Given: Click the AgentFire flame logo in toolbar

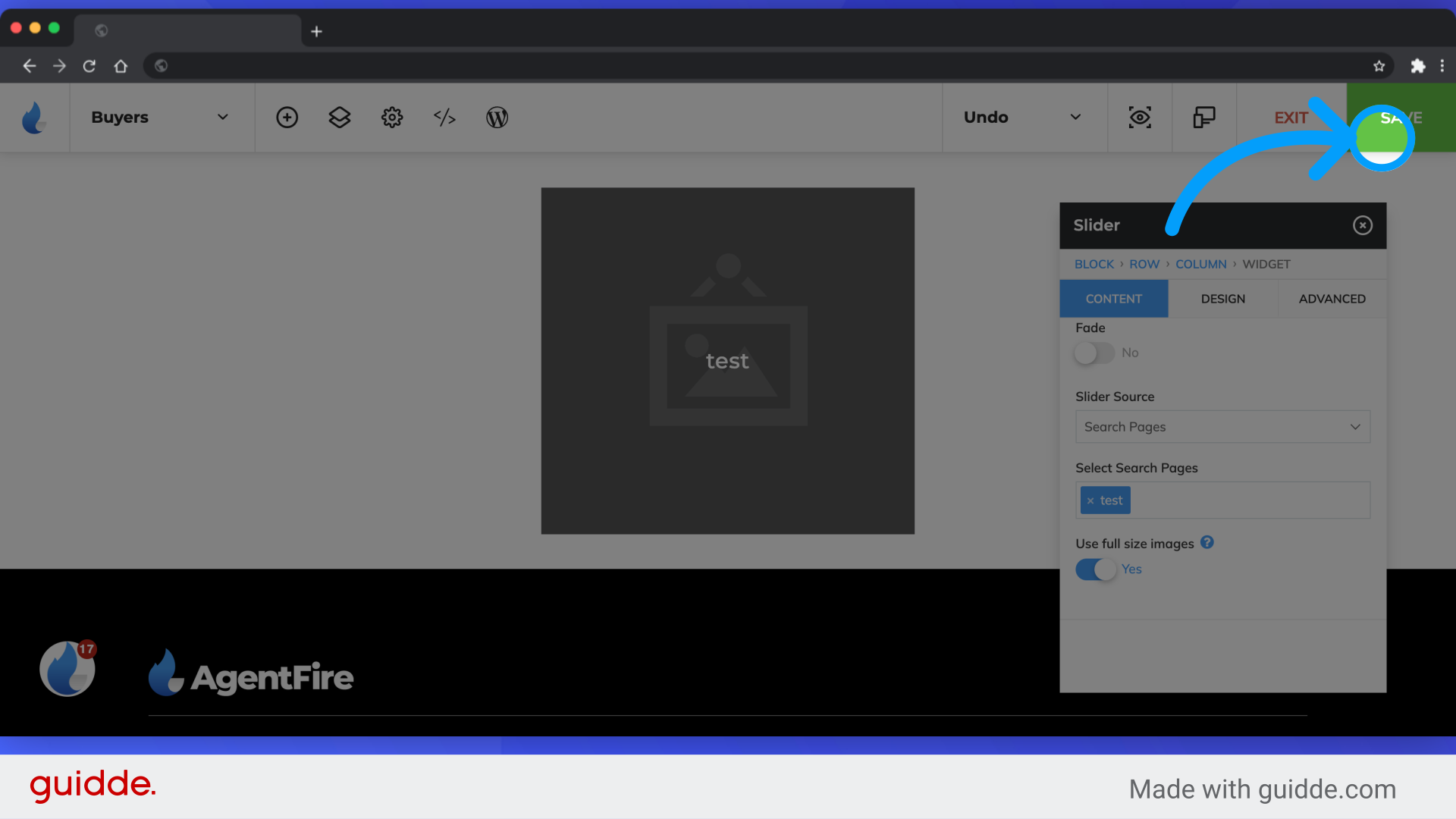Looking at the screenshot, I should pyautogui.click(x=34, y=118).
